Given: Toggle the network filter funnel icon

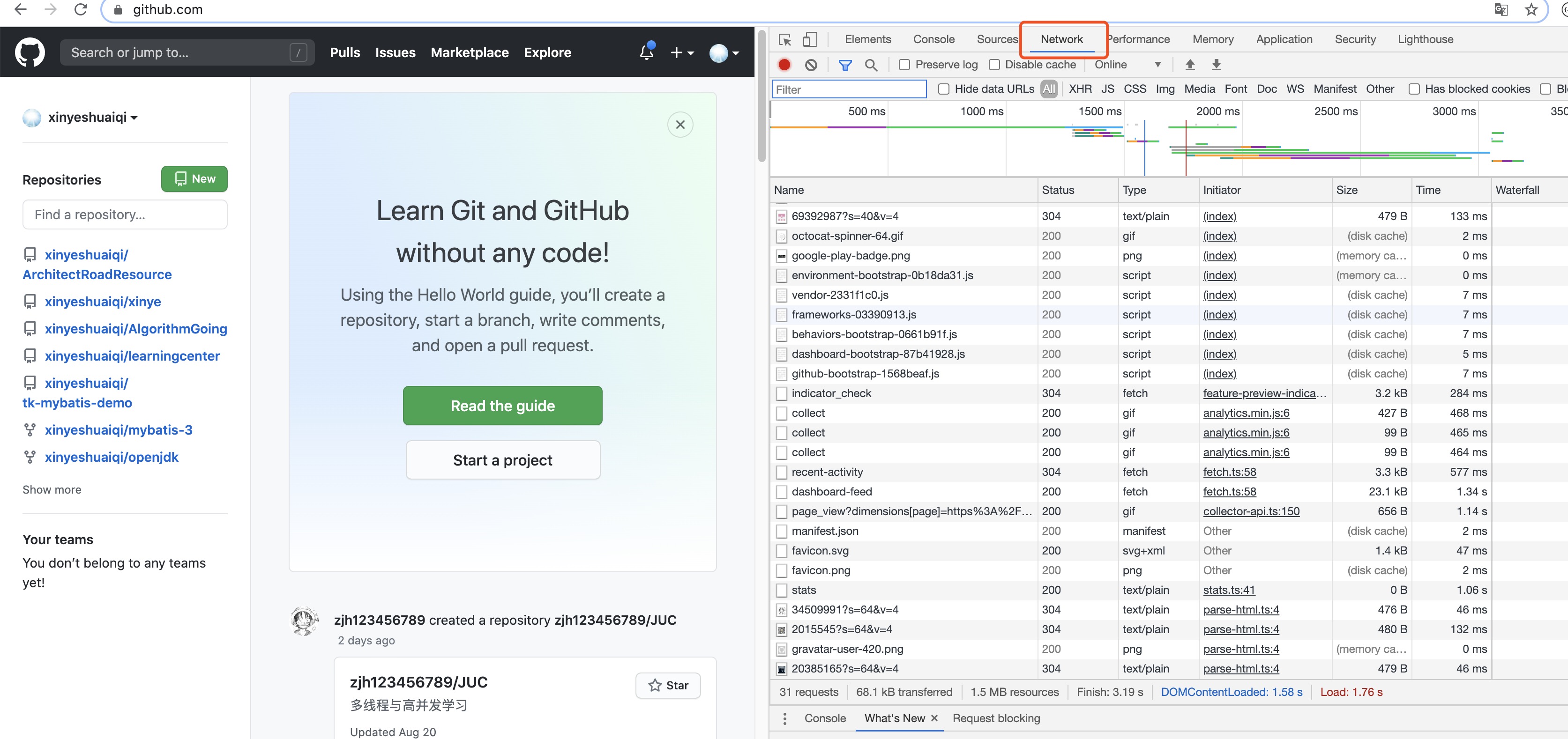Looking at the screenshot, I should point(845,65).
